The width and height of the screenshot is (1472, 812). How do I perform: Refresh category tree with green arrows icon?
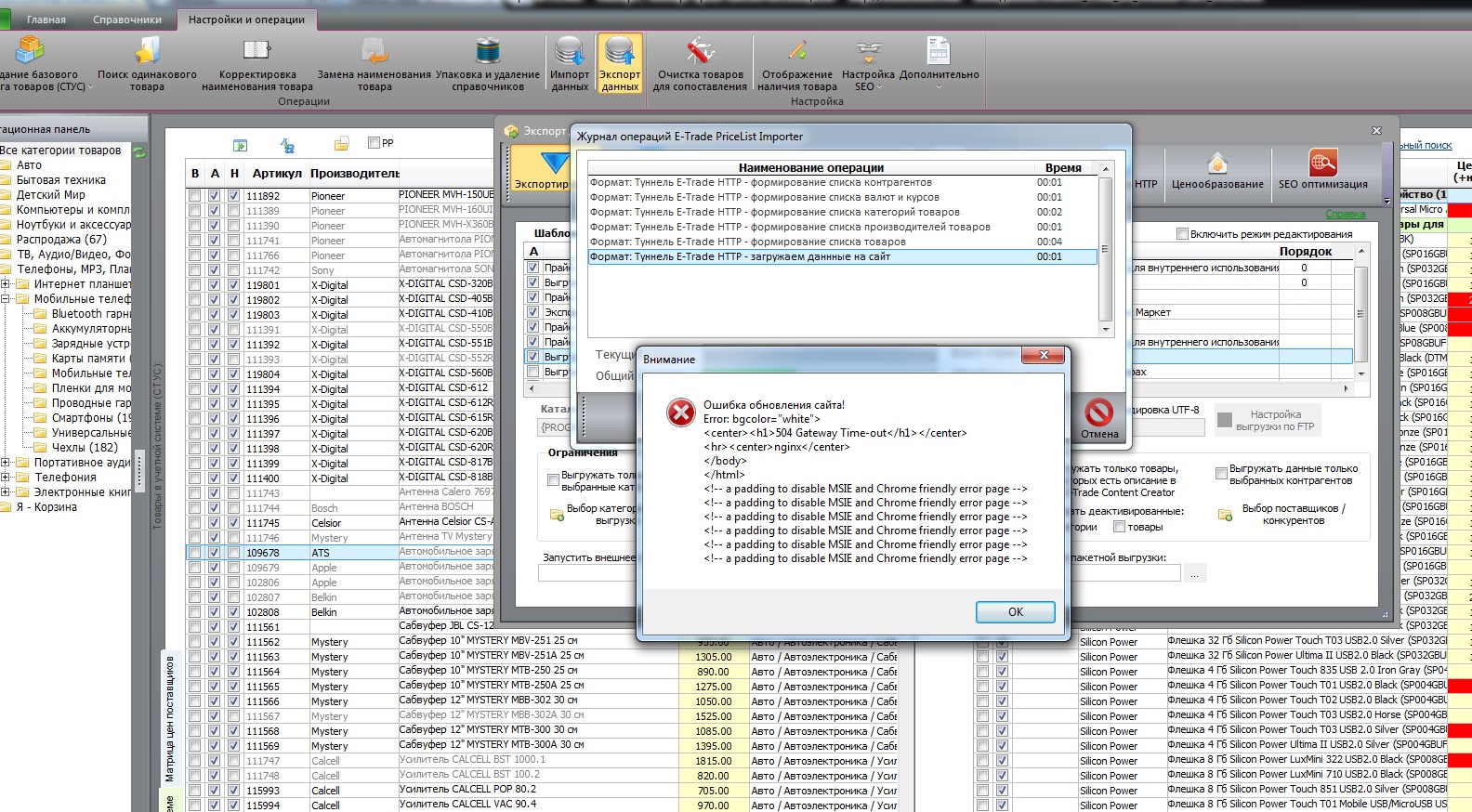tap(139, 151)
